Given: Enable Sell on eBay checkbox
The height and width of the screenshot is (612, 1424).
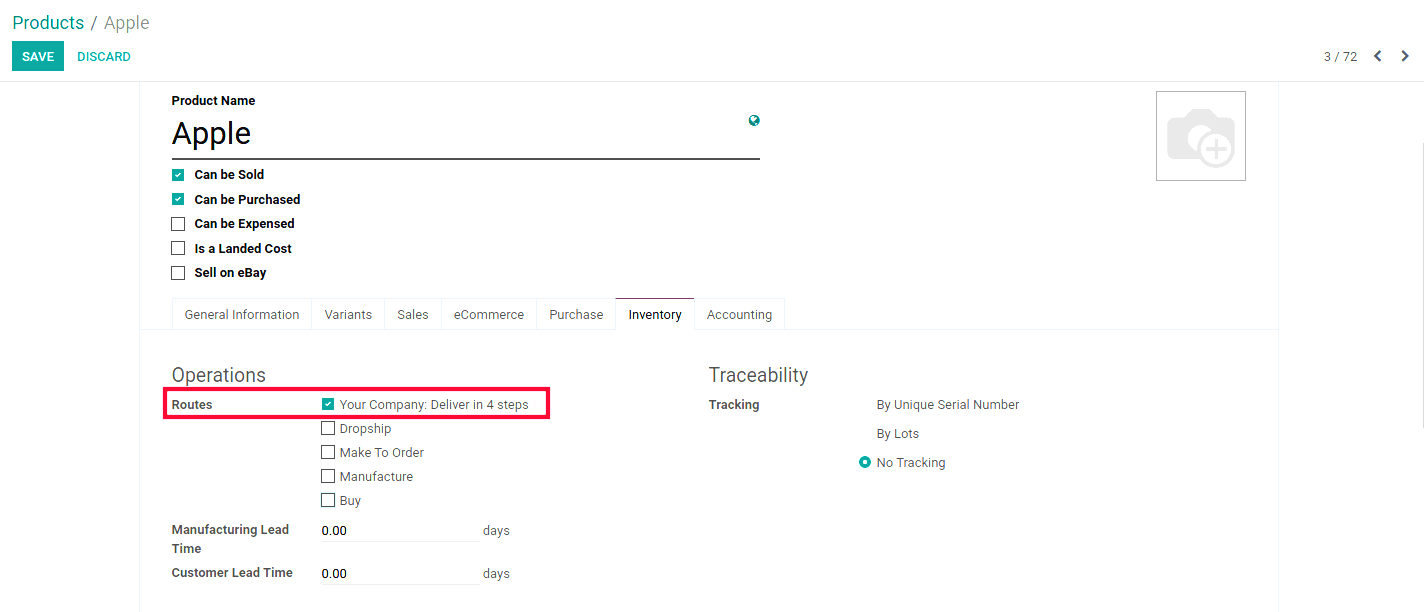Looking at the screenshot, I should (x=178, y=273).
